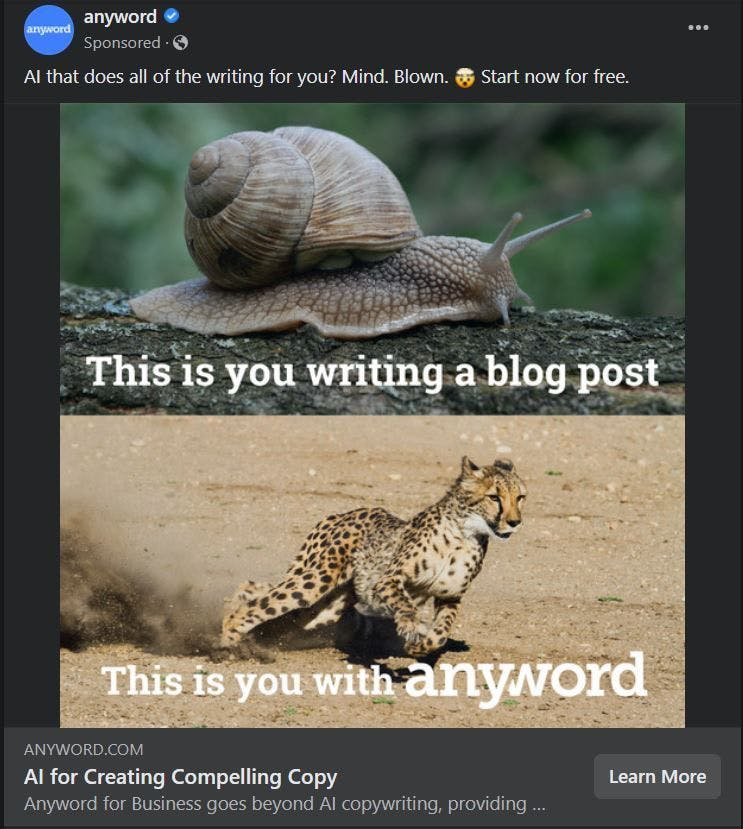Click the anyword logo in the cheetah image
Viewport: 743px width, 829px height.
[525, 678]
